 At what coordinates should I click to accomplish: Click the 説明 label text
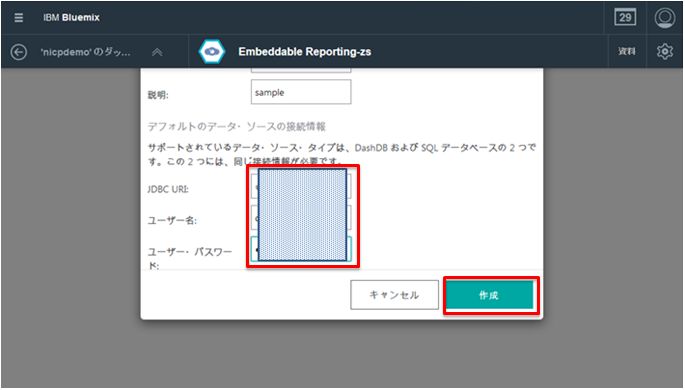pos(158,95)
